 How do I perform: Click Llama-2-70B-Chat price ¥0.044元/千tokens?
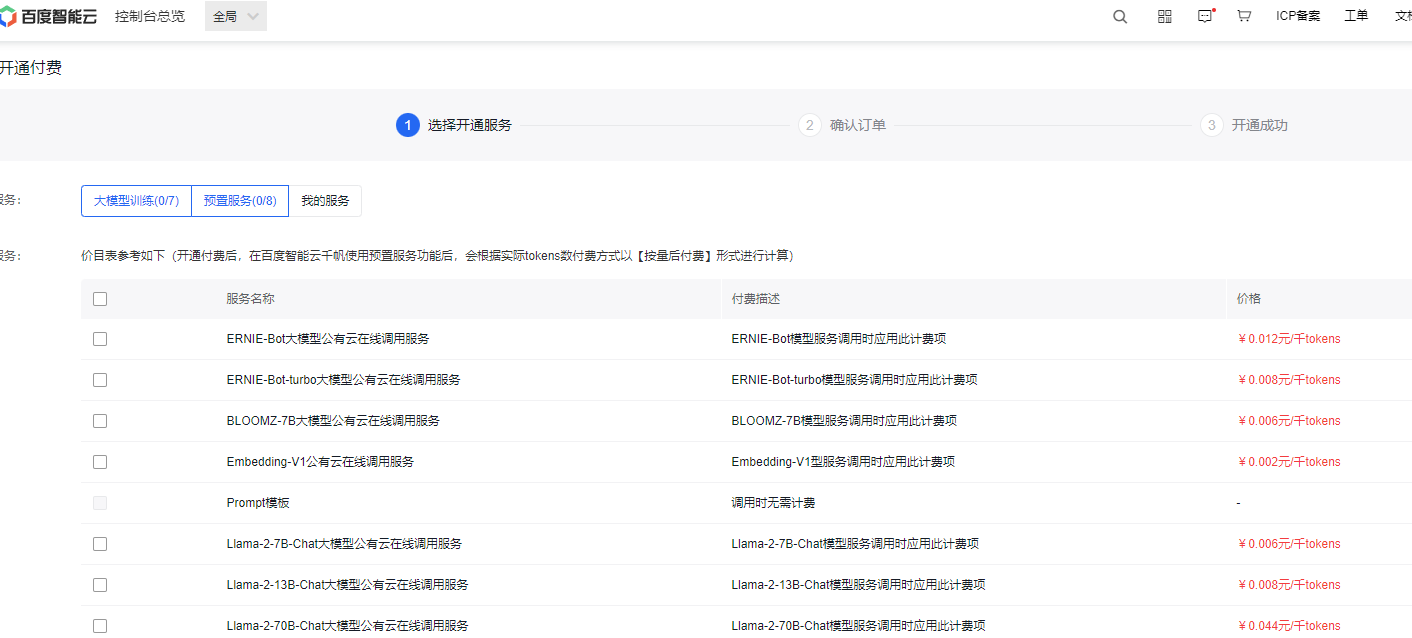coord(1289,626)
